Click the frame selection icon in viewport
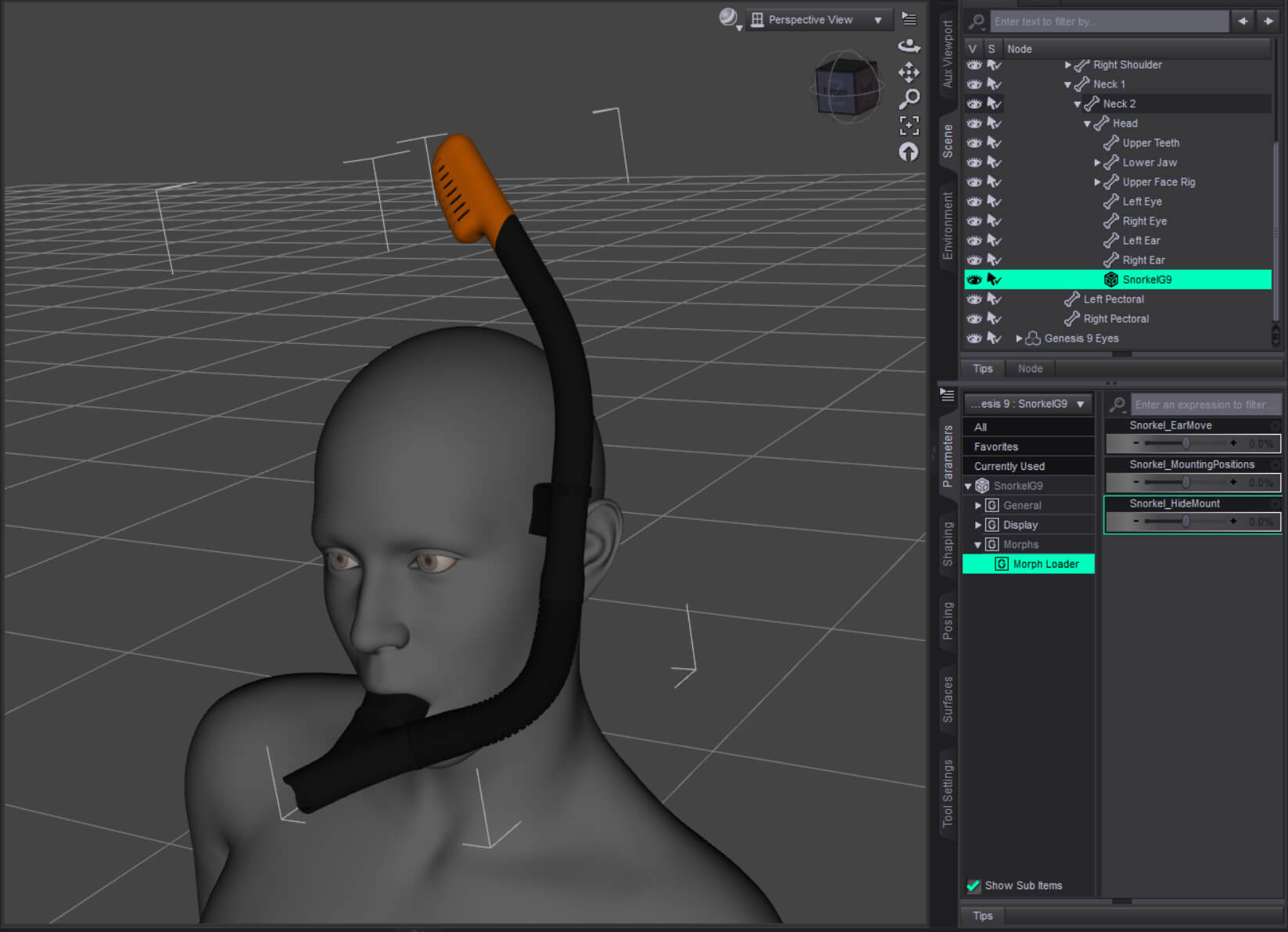The width and height of the screenshot is (1288, 932). [909, 125]
